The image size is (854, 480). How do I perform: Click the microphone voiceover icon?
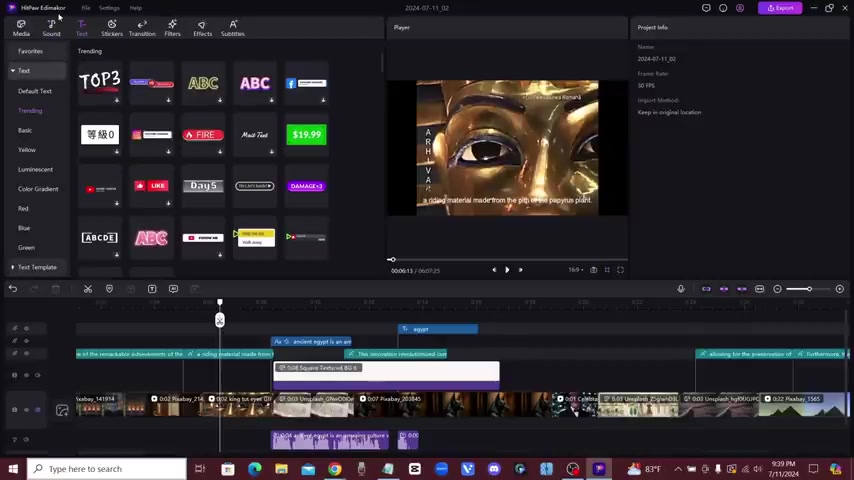click(x=681, y=289)
